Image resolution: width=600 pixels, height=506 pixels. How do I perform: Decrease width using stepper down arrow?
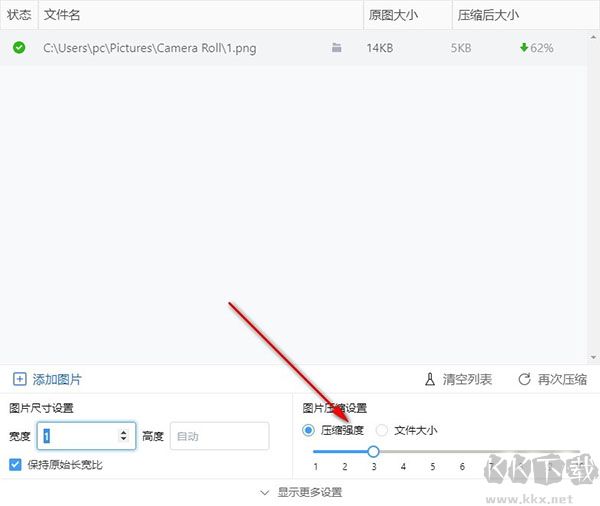[x=123, y=439]
